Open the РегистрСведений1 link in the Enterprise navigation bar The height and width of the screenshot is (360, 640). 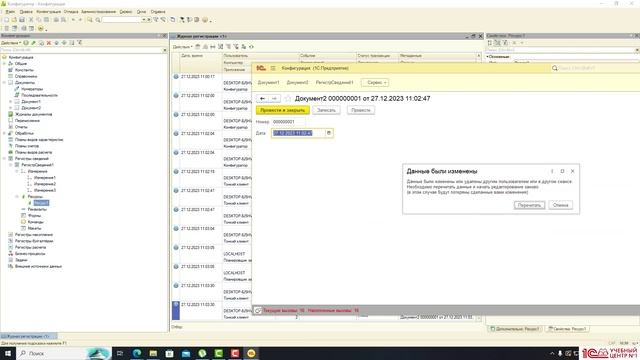pos(334,82)
